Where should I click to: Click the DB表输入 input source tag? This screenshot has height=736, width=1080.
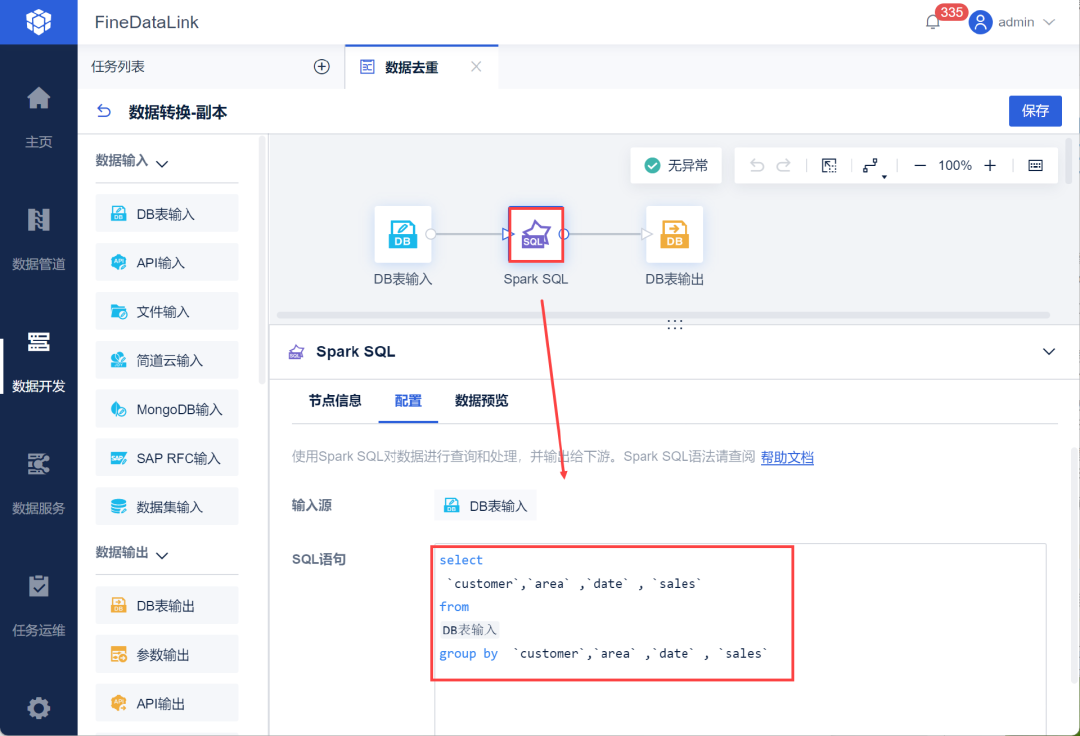pos(486,505)
